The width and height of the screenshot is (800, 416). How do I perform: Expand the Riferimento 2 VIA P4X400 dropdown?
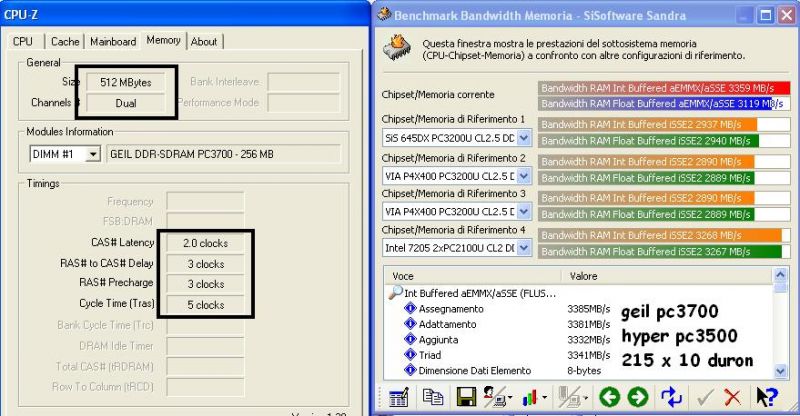pos(524,176)
